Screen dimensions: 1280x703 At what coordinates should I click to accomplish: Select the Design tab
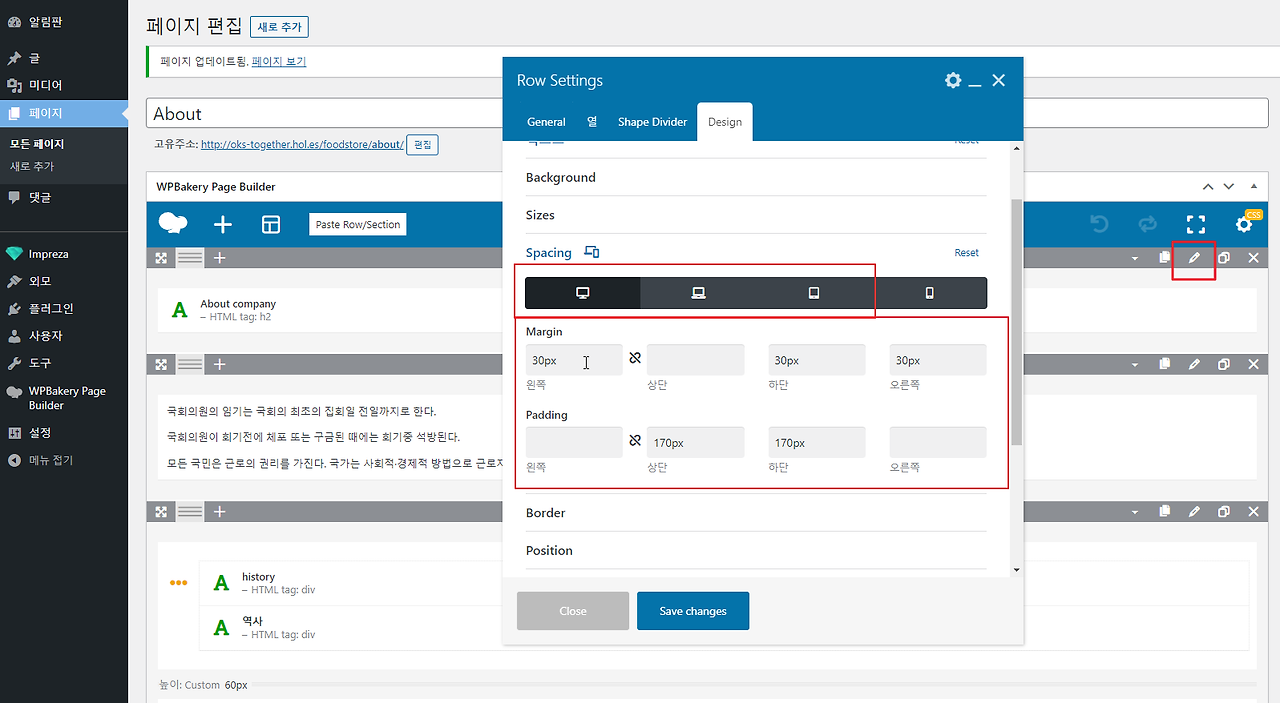pos(725,122)
